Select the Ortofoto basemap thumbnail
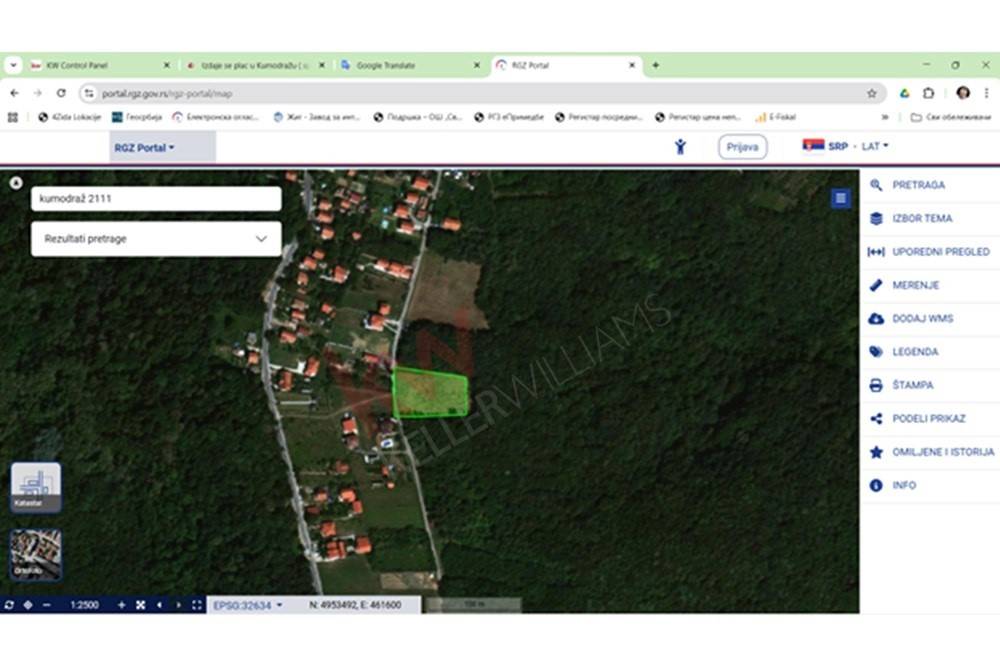The image size is (1000, 667). click(36, 554)
